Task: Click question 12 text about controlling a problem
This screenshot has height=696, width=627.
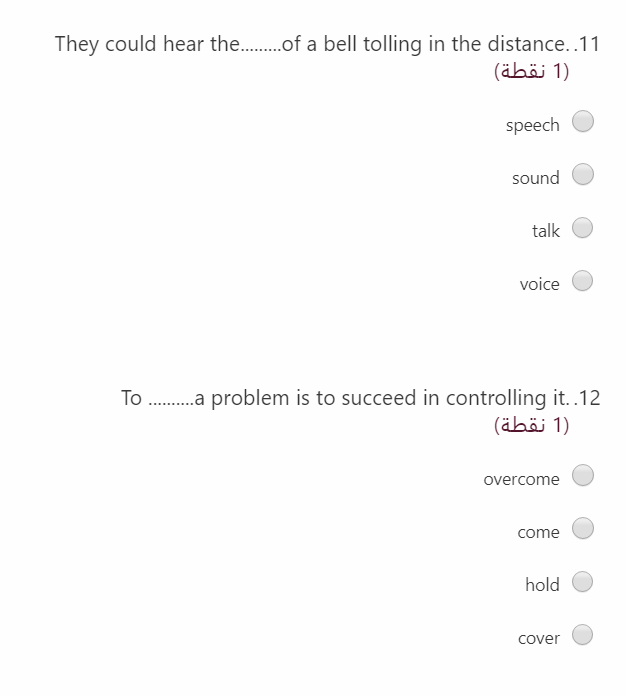Action: tap(360, 398)
